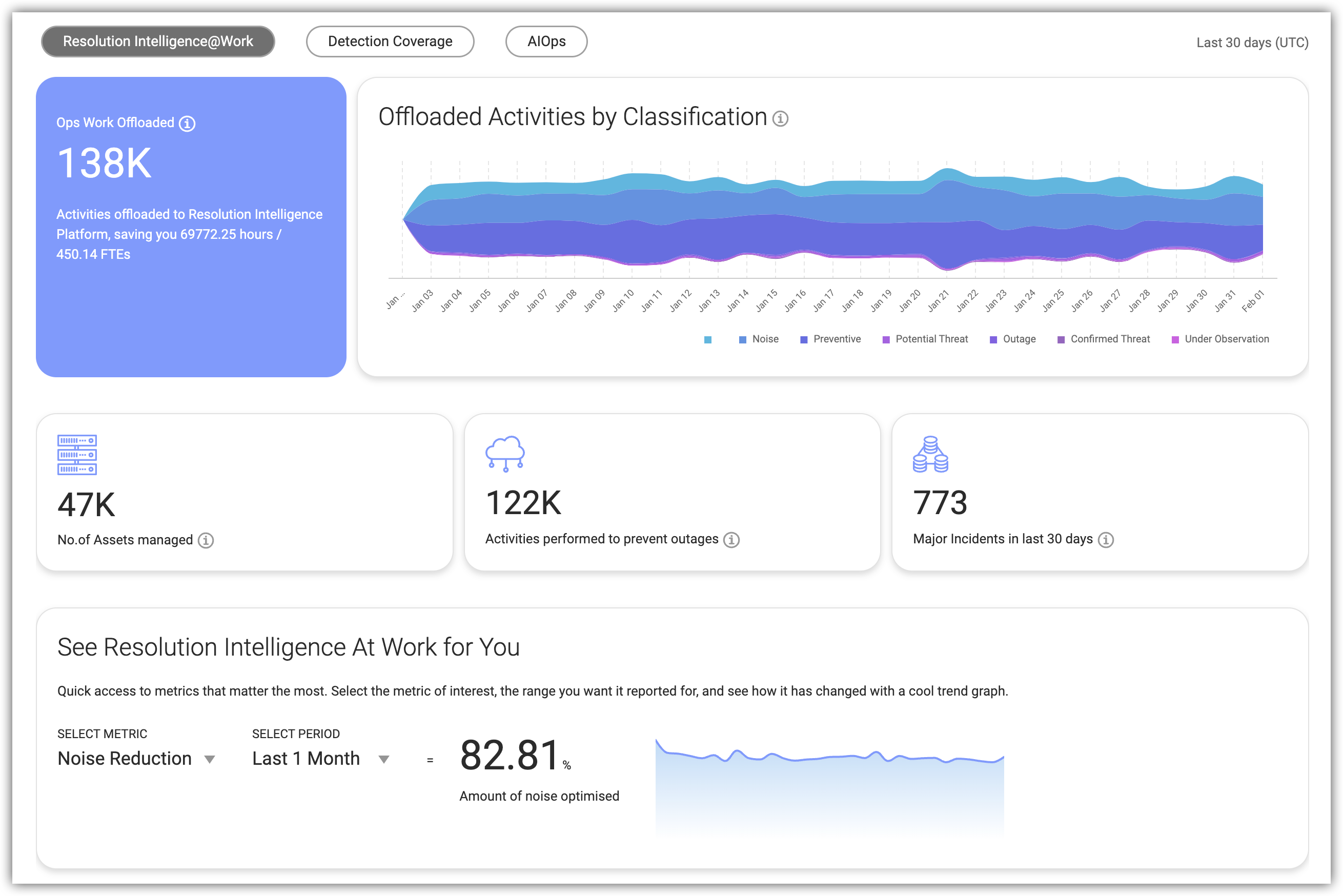Switch to Detection Coverage tab
Image resolution: width=1343 pixels, height=896 pixels.
point(390,41)
